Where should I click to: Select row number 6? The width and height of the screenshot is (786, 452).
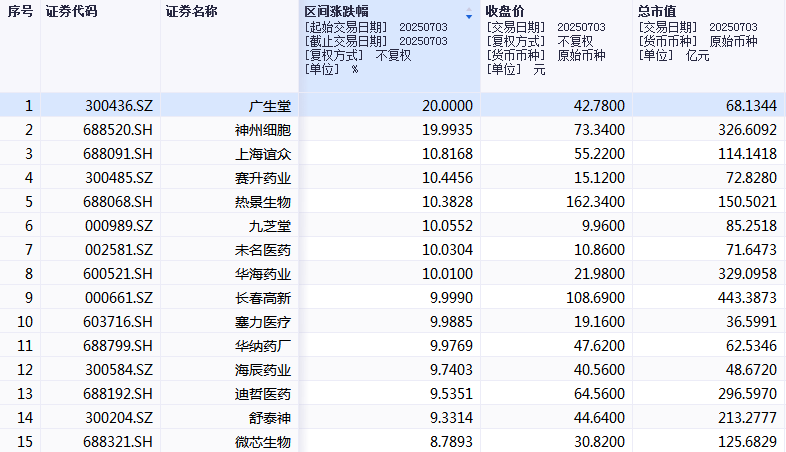tap(29, 226)
